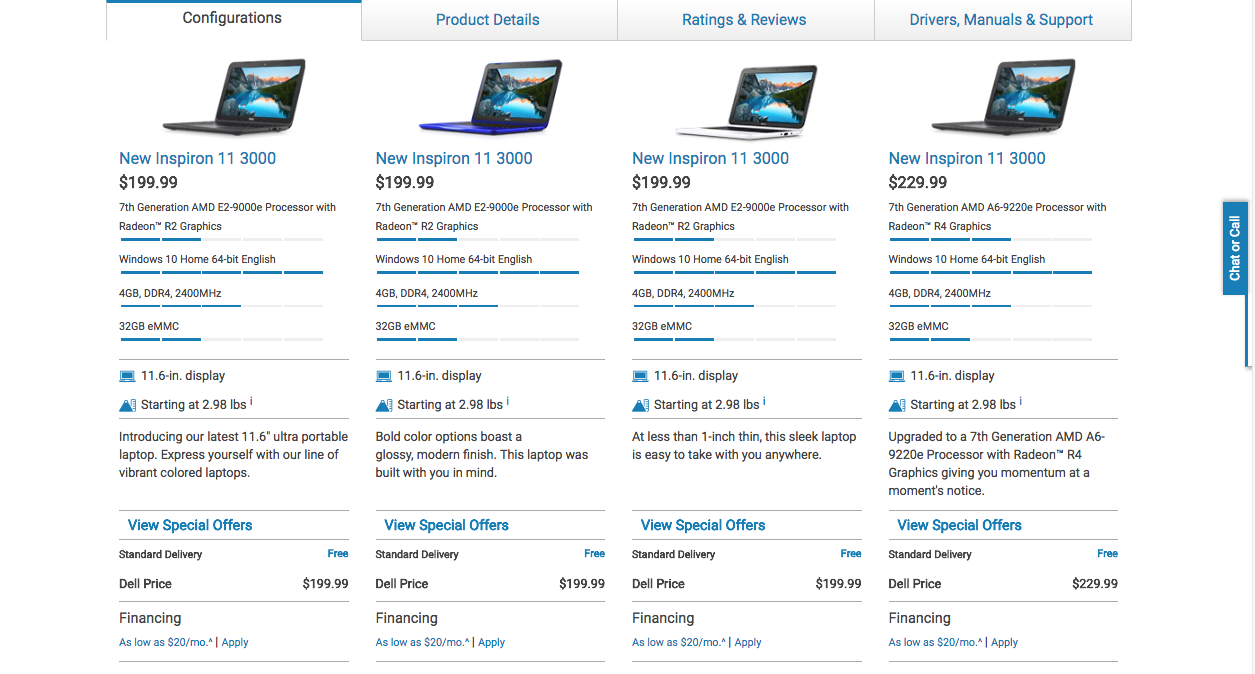Open the Product Details tab
The height and width of the screenshot is (674, 1255).
[488, 20]
